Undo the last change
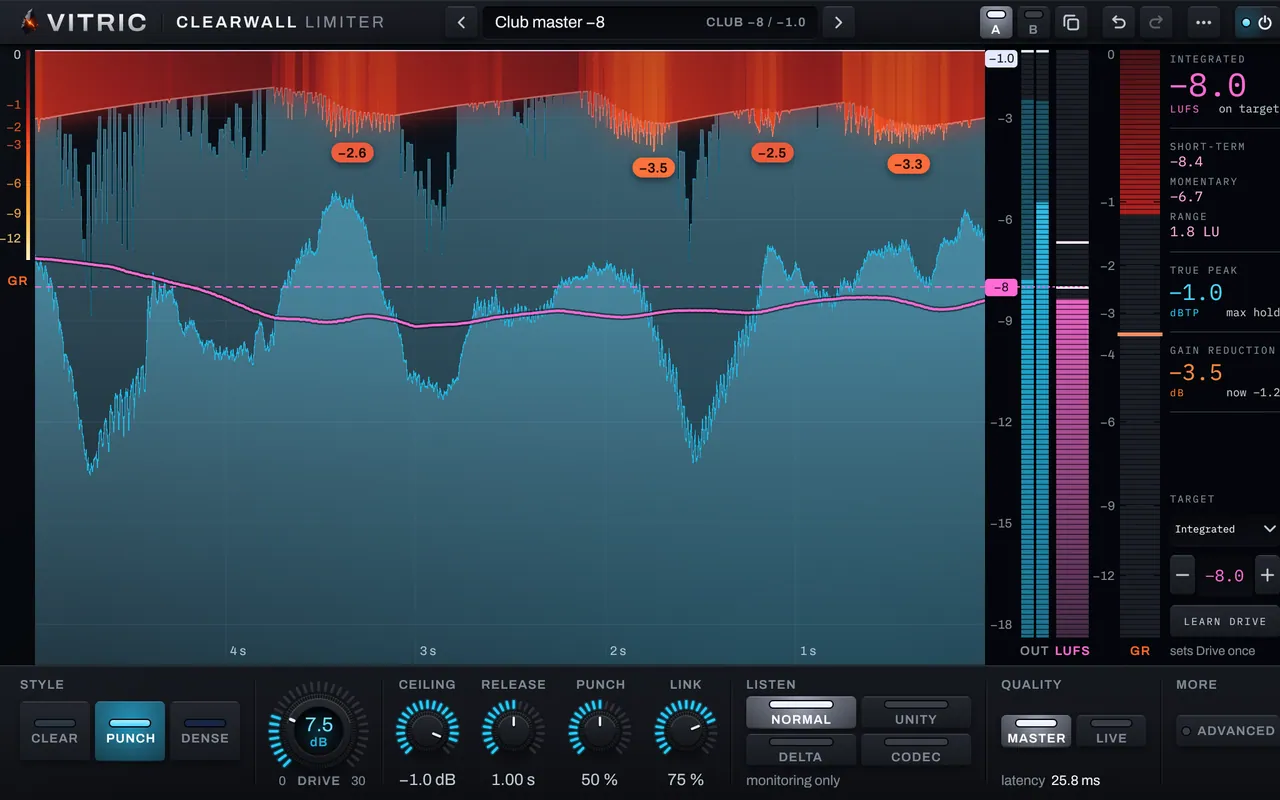This screenshot has width=1280, height=800. tap(1119, 22)
